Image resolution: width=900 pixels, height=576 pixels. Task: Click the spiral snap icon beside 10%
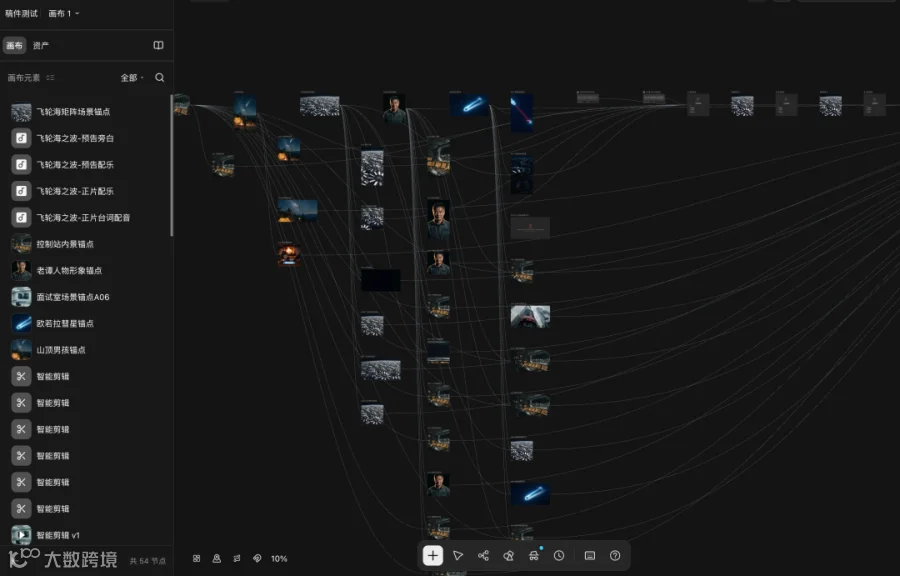pos(257,558)
